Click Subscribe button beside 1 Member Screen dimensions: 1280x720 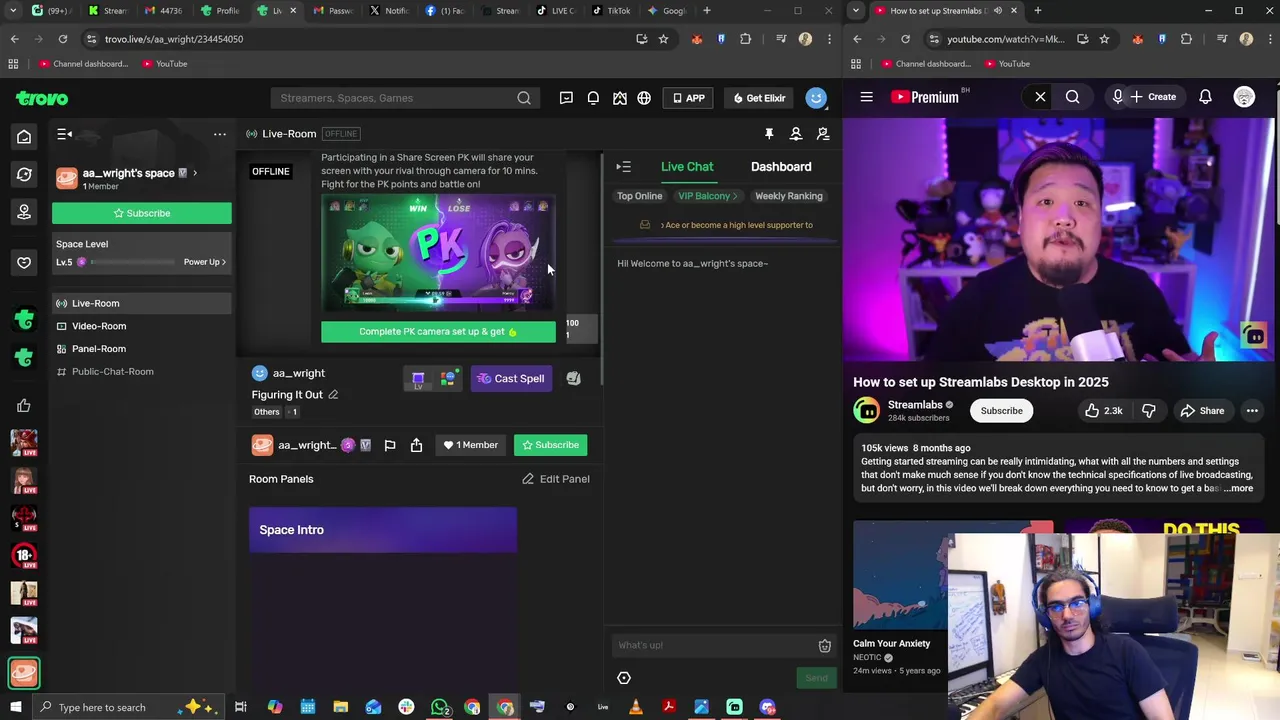pos(550,445)
